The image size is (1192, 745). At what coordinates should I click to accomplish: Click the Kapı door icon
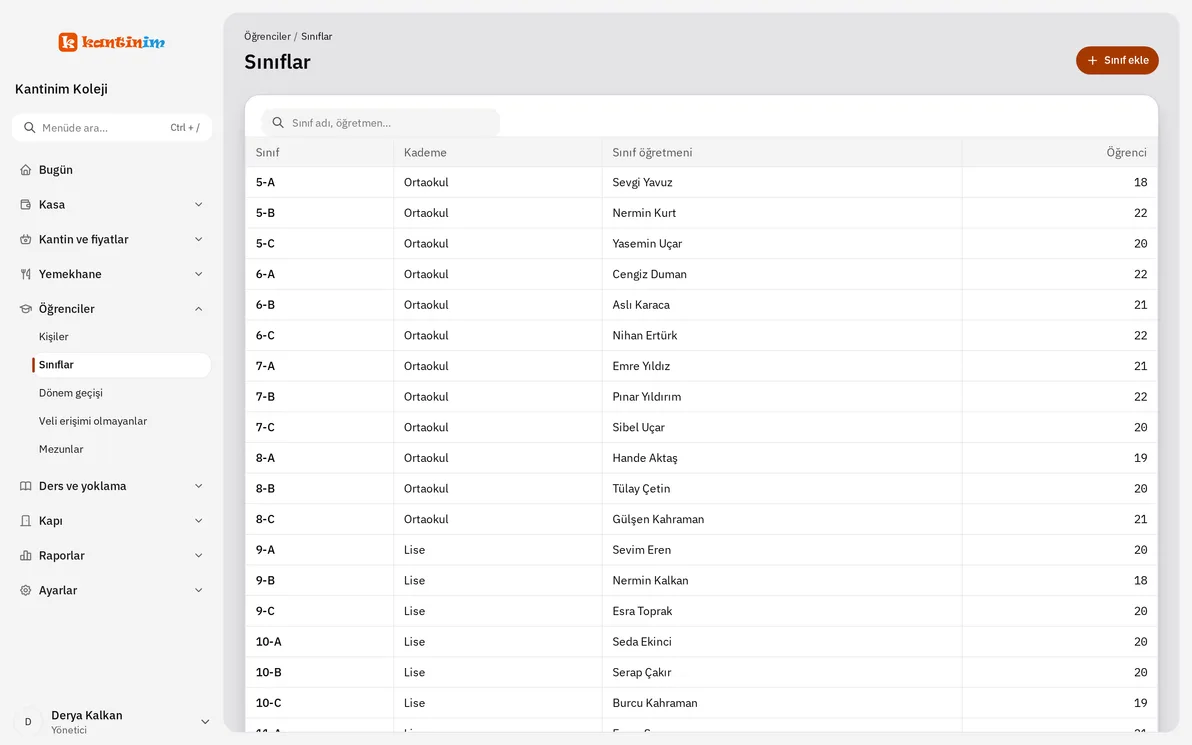point(26,522)
